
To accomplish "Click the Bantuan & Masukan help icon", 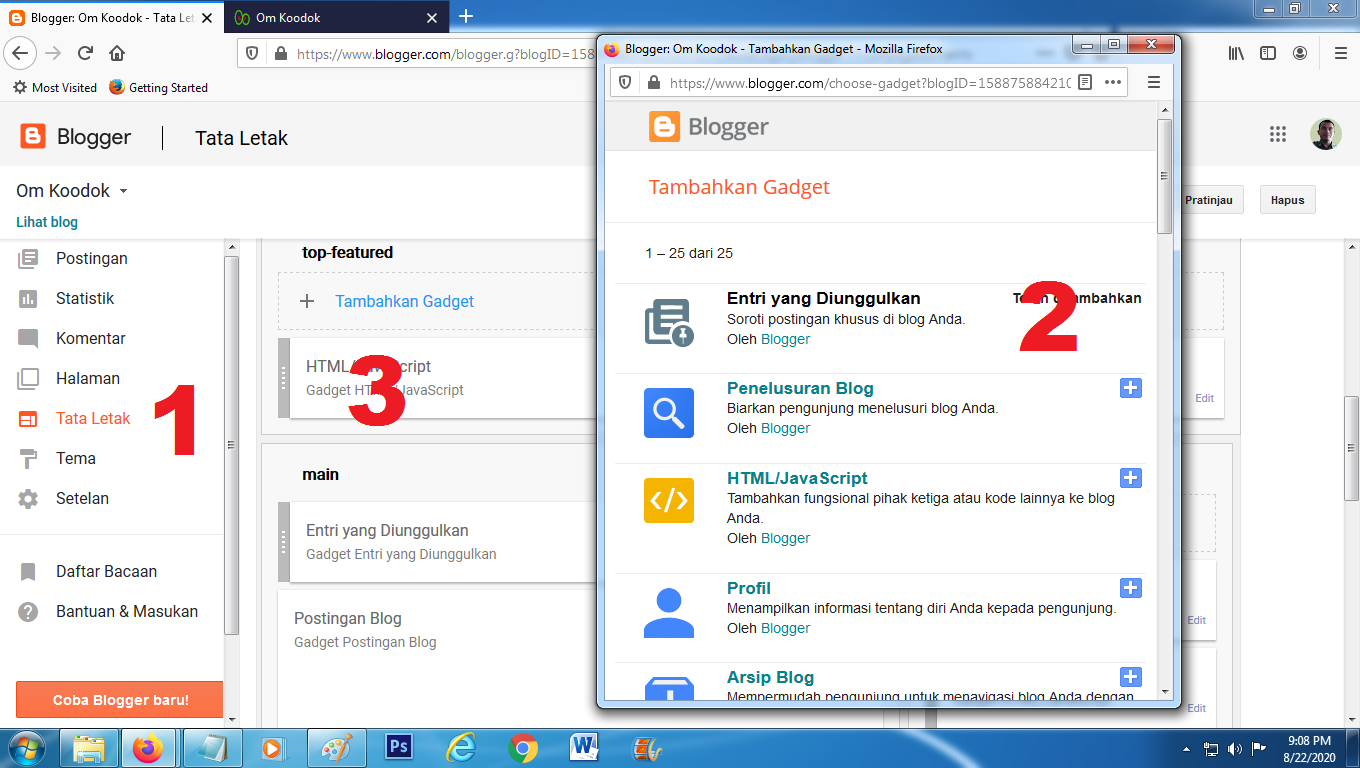I will 28,612.
